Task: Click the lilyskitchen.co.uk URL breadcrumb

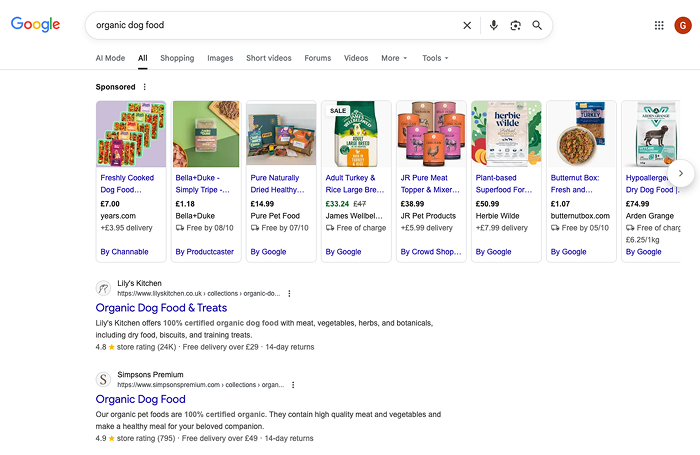Action: pyautogui.click(x=199, y=294)
